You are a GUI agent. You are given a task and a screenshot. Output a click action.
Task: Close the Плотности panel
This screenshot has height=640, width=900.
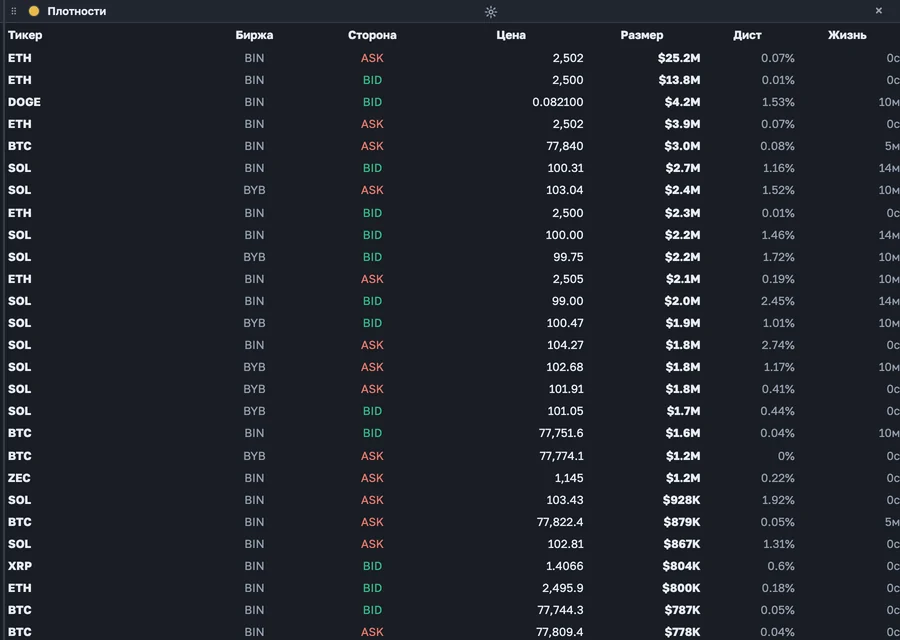point(879,10)
